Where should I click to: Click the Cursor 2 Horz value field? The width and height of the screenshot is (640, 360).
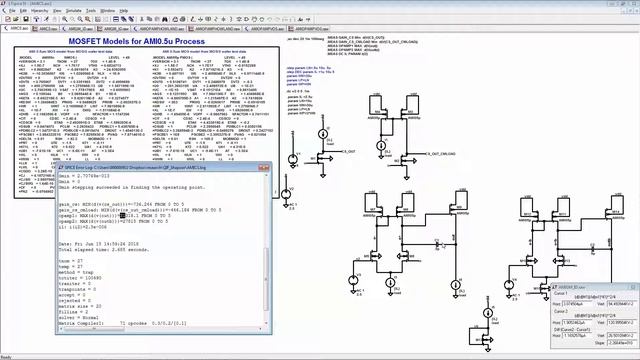[x=578, y=322]
